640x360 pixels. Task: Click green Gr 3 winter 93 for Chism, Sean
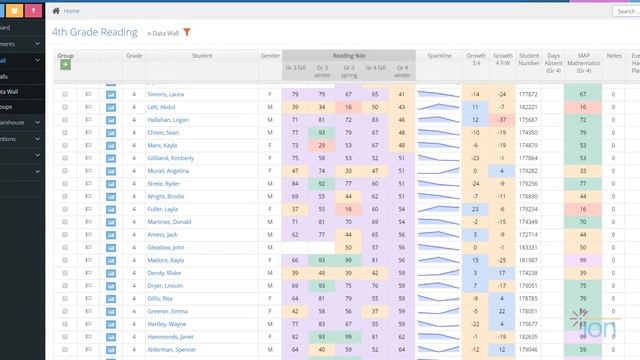click(322, 133)
